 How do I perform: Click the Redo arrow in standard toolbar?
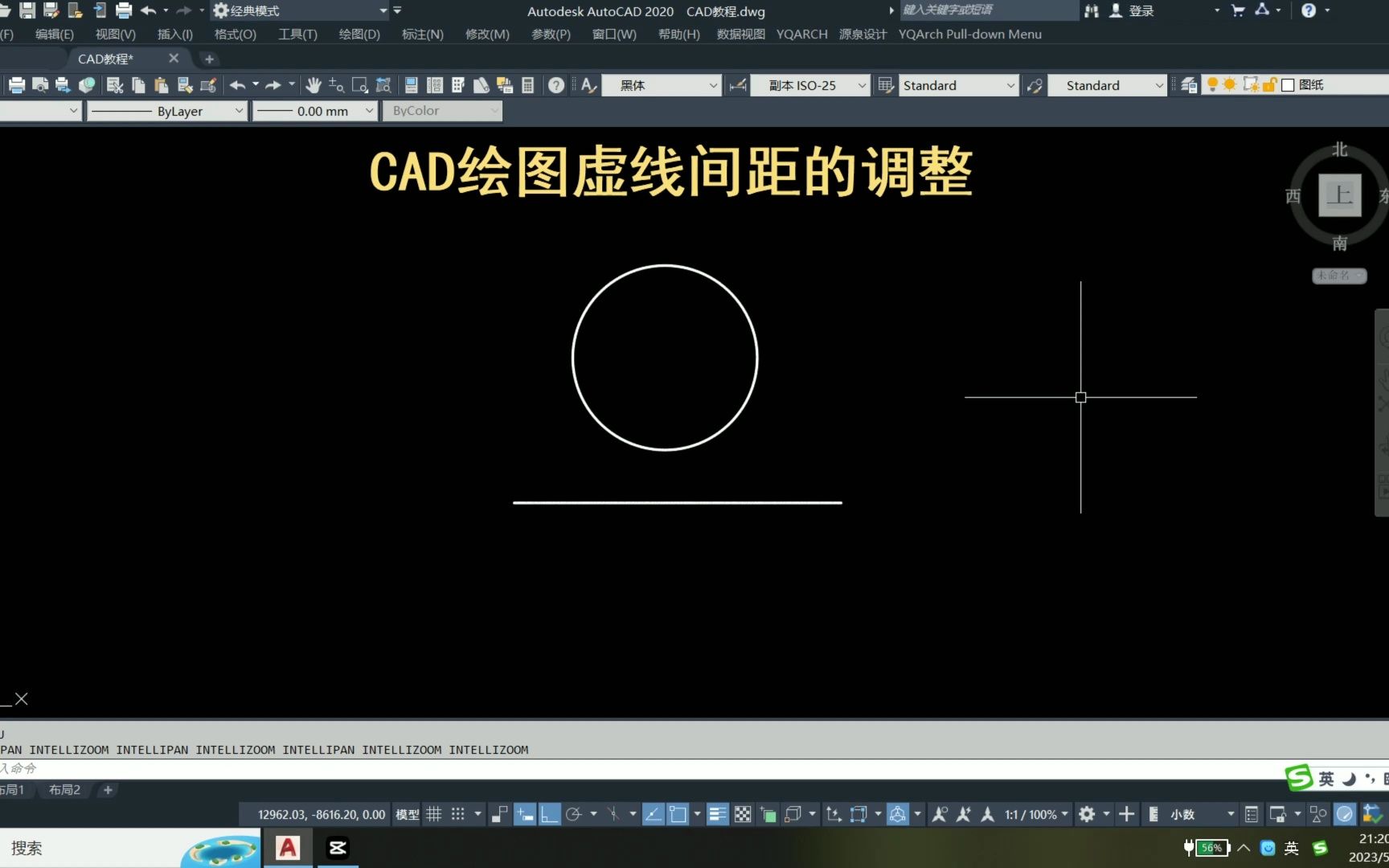click(273, 85)
